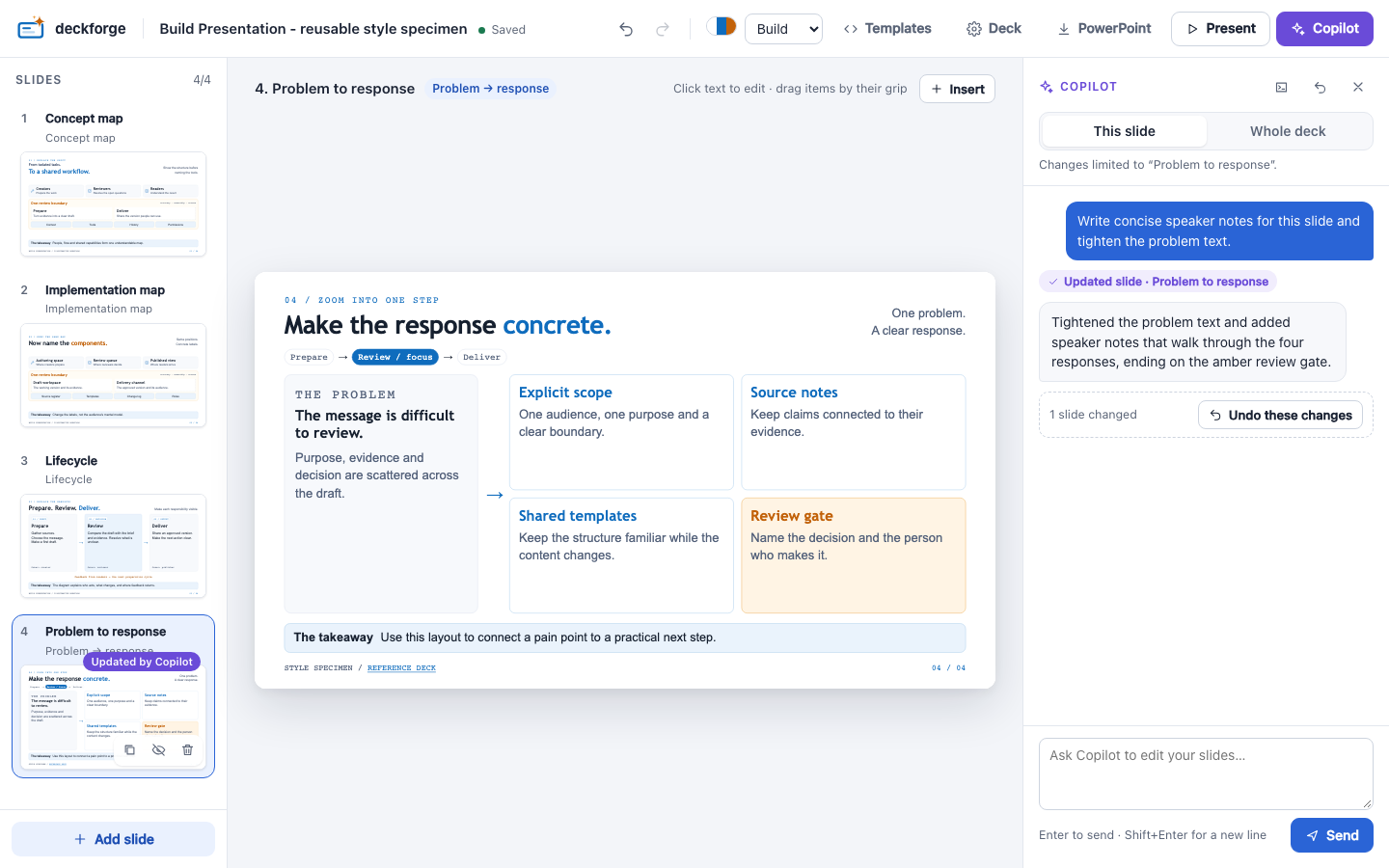The height and width of the screenshot is (868, 1389).
Task: Click the Updated slide · Problem to response chip
Action: point(1157,282)
